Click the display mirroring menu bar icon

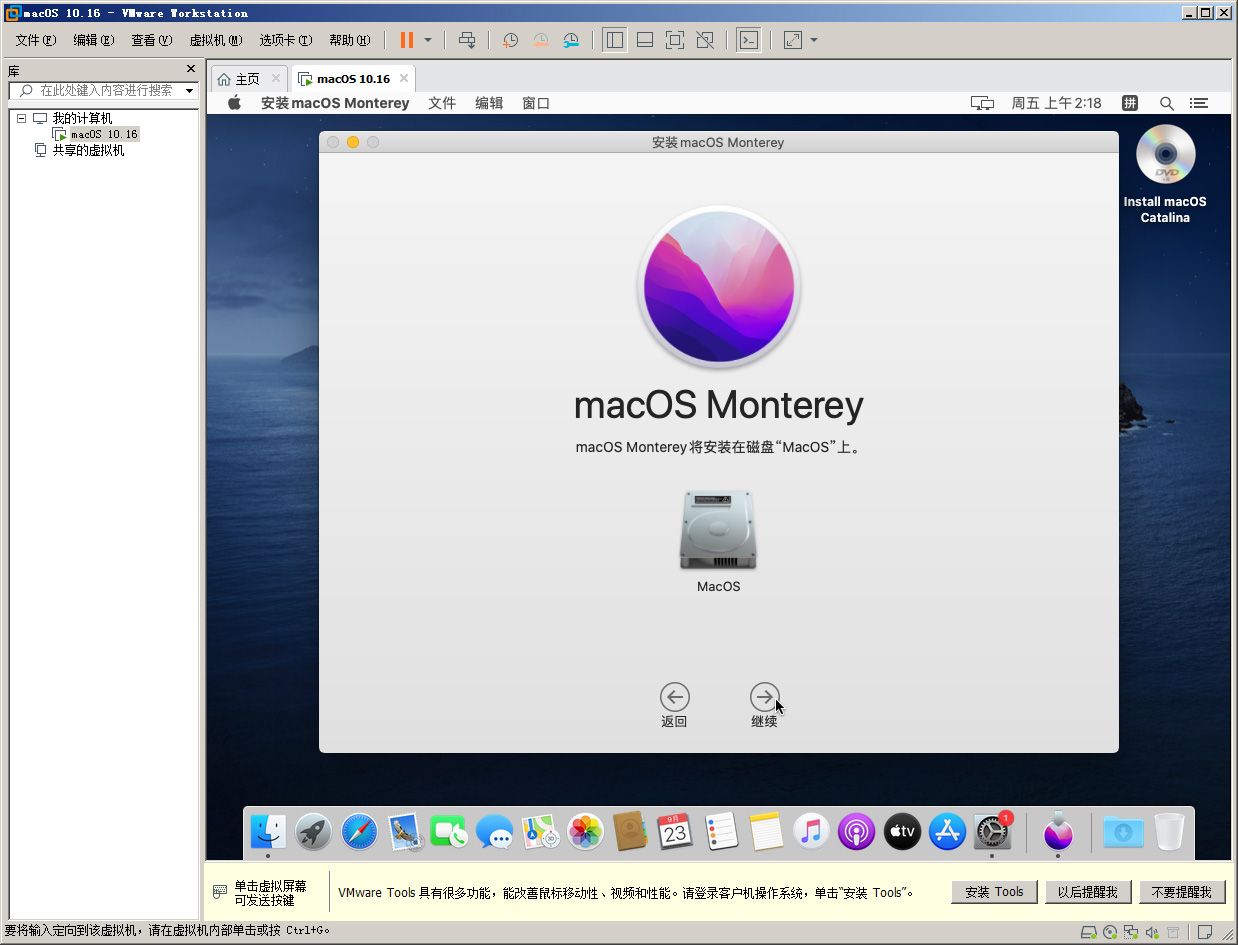(982, 103)
